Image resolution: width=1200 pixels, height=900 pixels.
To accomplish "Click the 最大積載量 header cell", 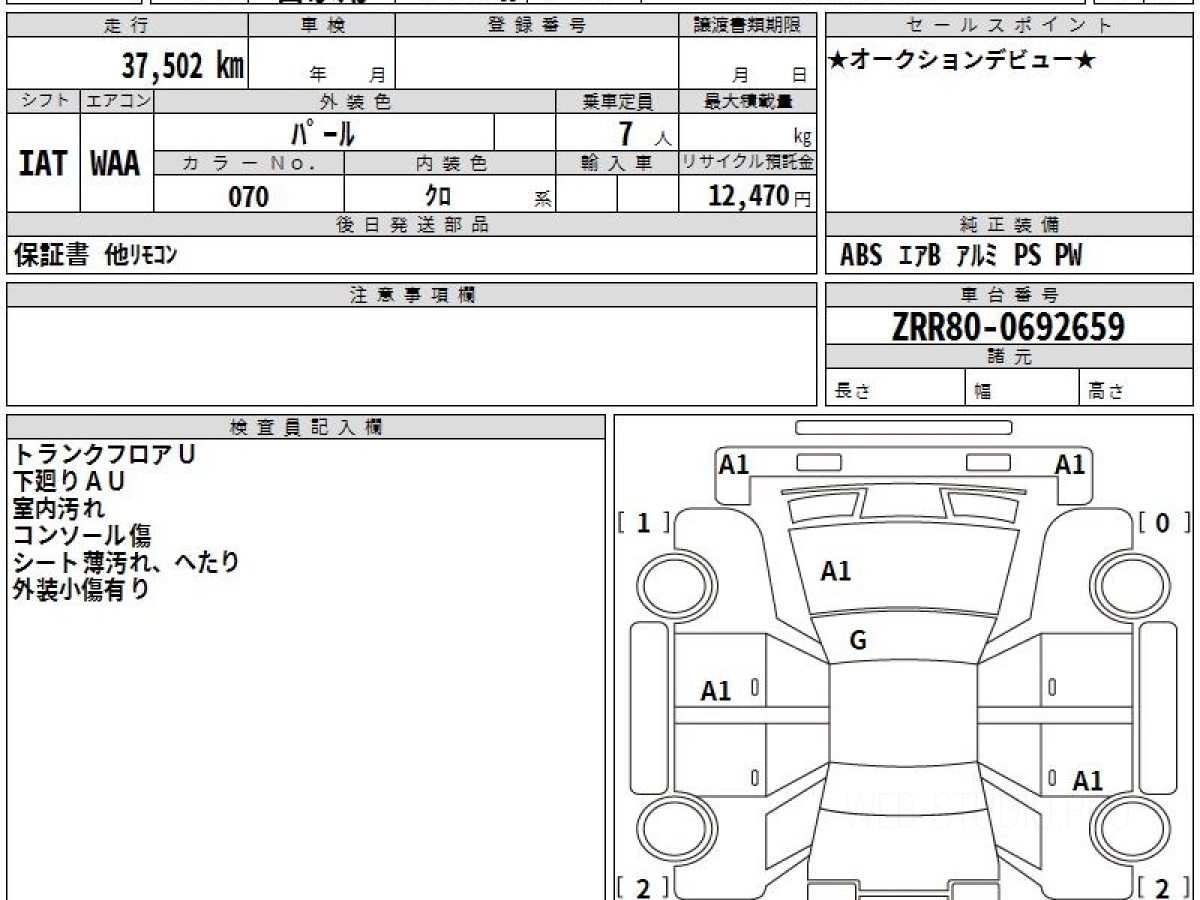I will pos(748,102).
